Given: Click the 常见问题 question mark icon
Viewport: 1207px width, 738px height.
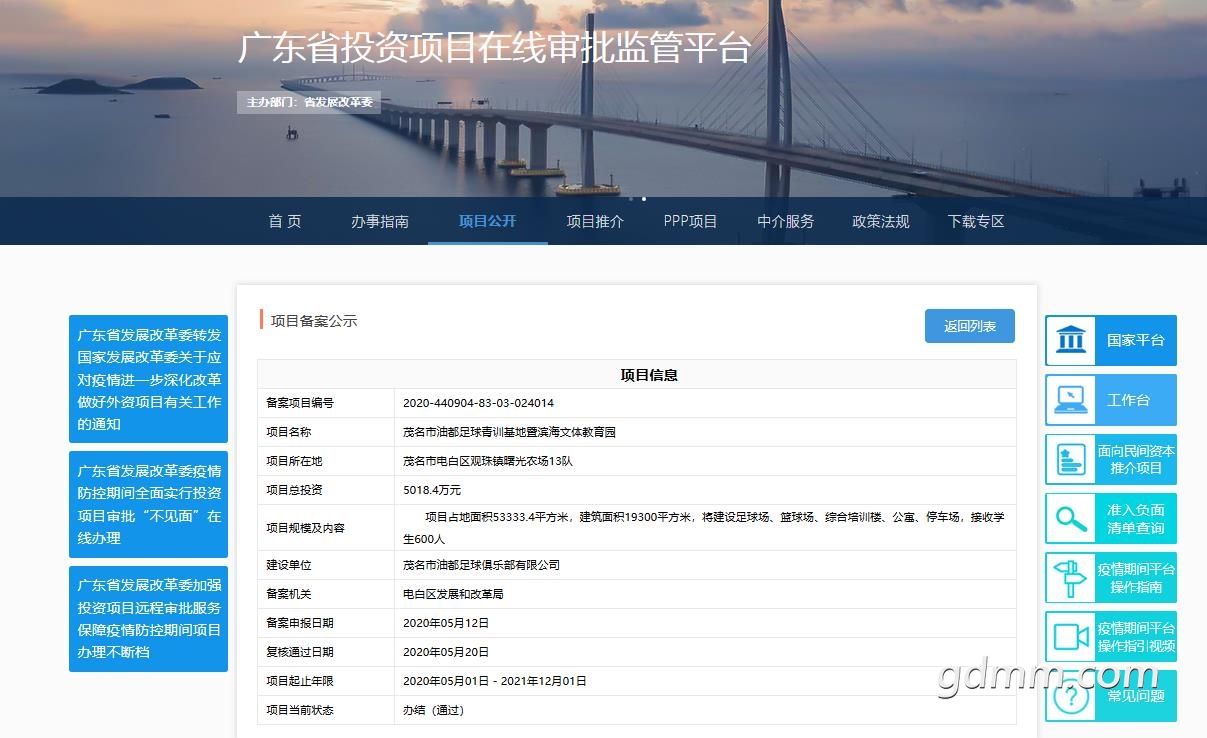Looking at the screenshot, I should pyautogui.click(x=1071, y=696).
